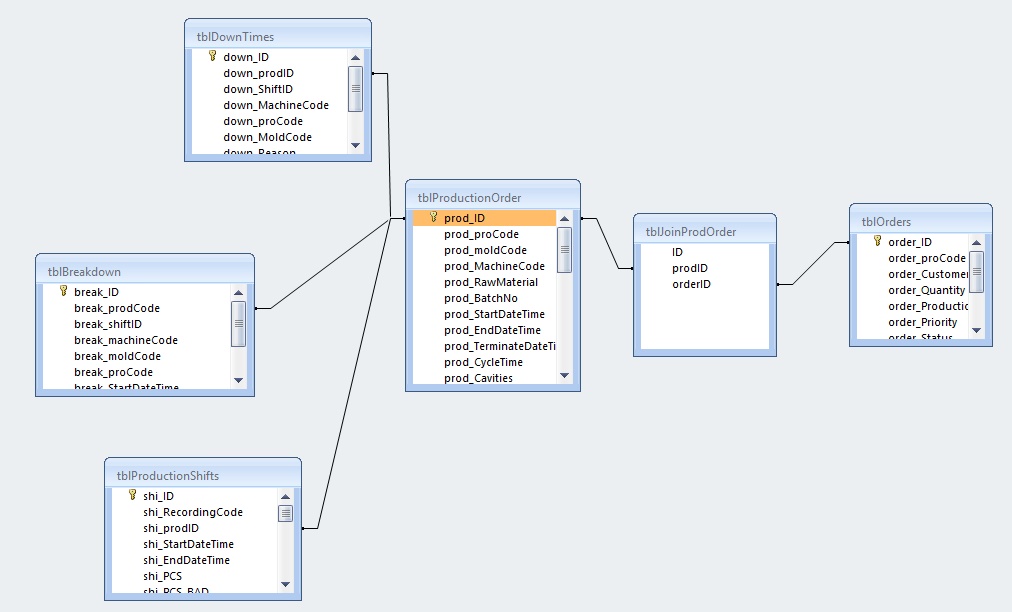Select the order_proCode field
The height and width of the screenshot is (612, 1012).
click(x=927, y=258)
